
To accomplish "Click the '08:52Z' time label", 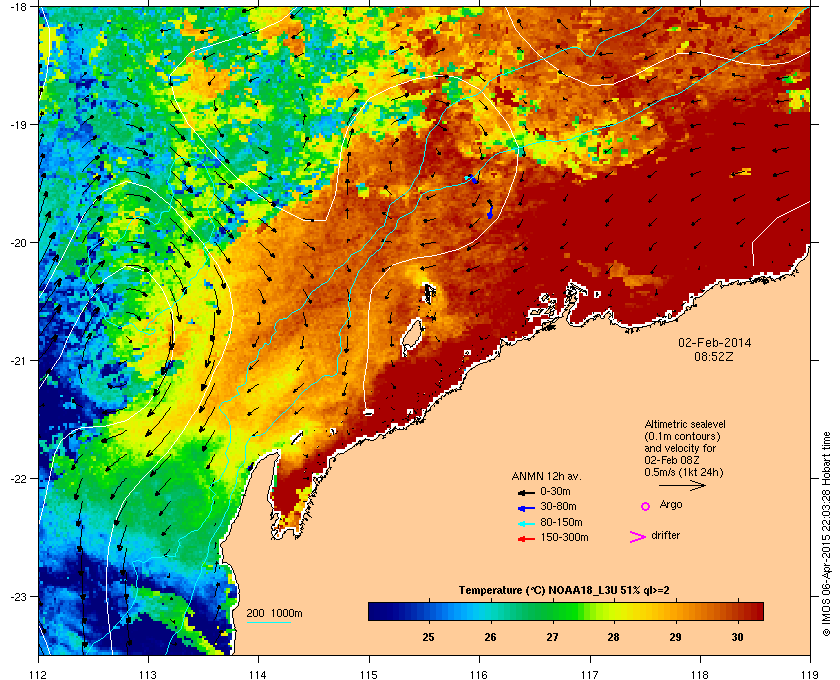I will pyautogui.click(x=714, y=356).
